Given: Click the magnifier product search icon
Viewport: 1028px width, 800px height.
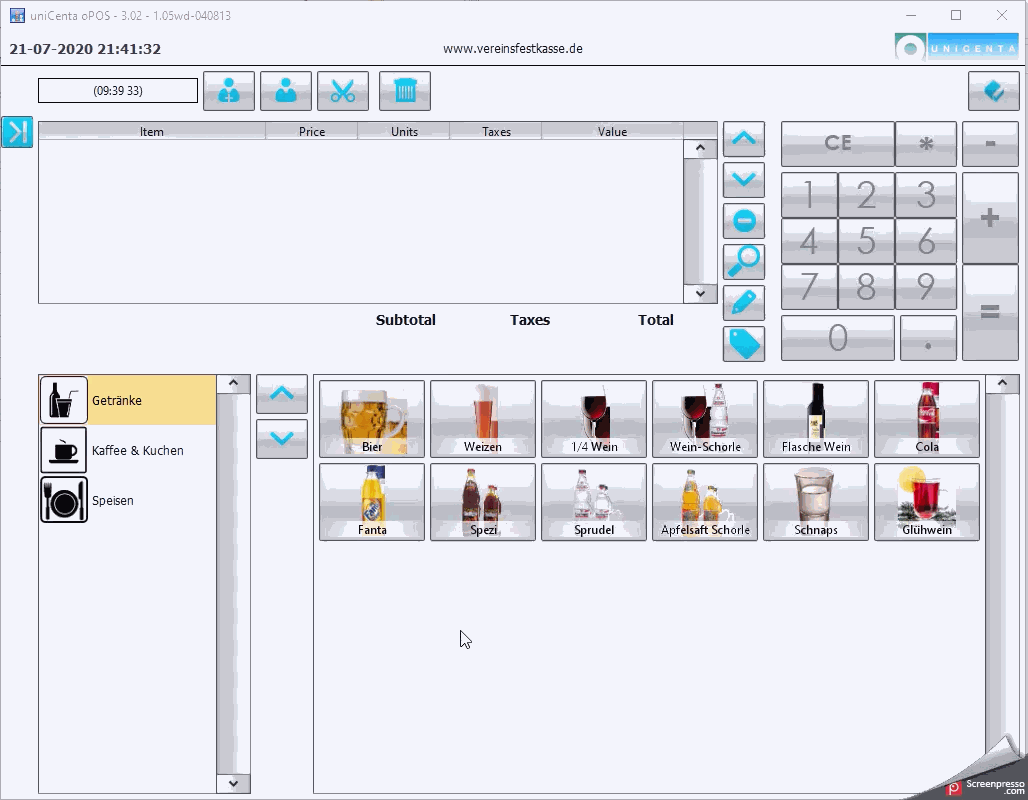Looking at the screenshot, I should pos(743,262).
